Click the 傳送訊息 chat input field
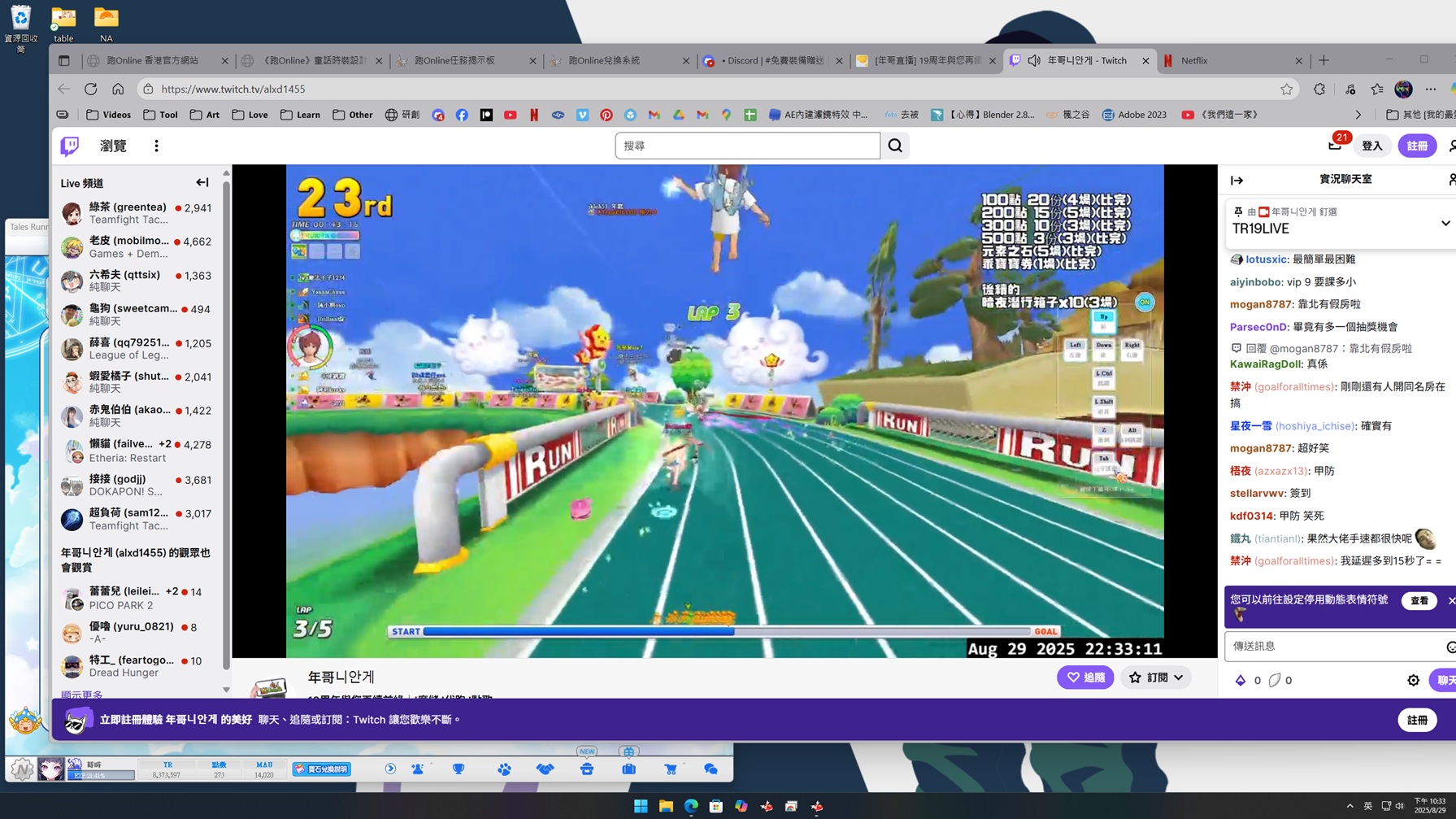Image resolution: width=1456 pixels, height=819 pixels. click(x=1332, y=646)
